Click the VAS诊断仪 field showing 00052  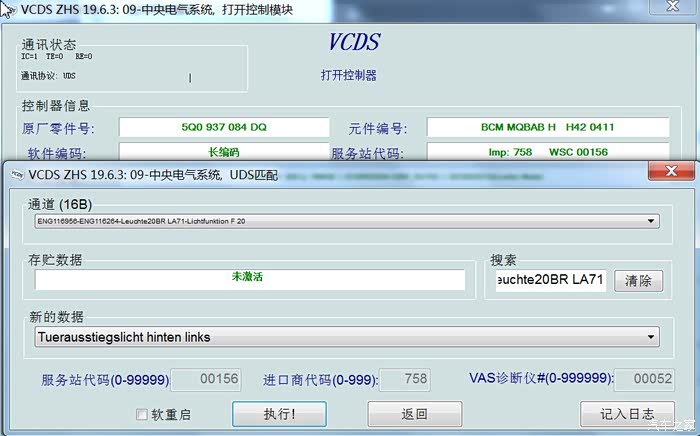point(644,379)
